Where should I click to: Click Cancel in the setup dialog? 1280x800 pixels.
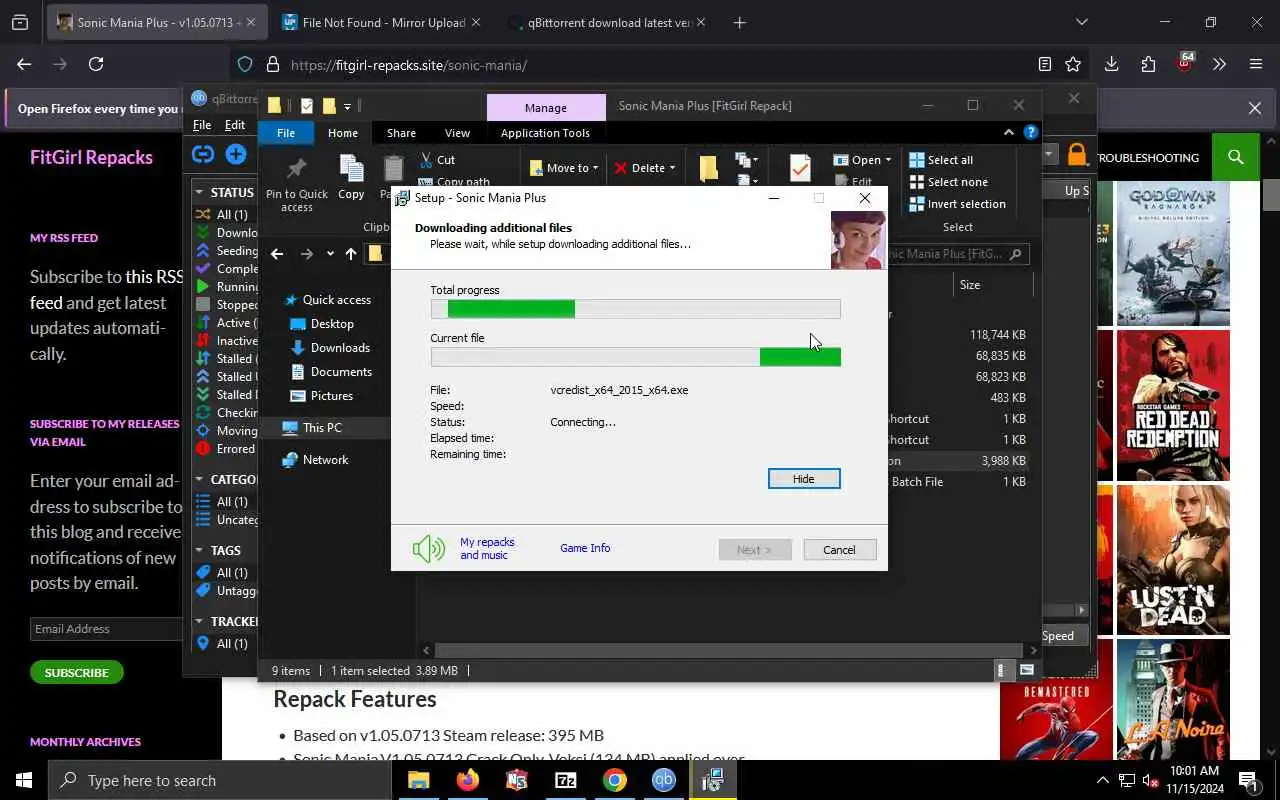[839, 550]
